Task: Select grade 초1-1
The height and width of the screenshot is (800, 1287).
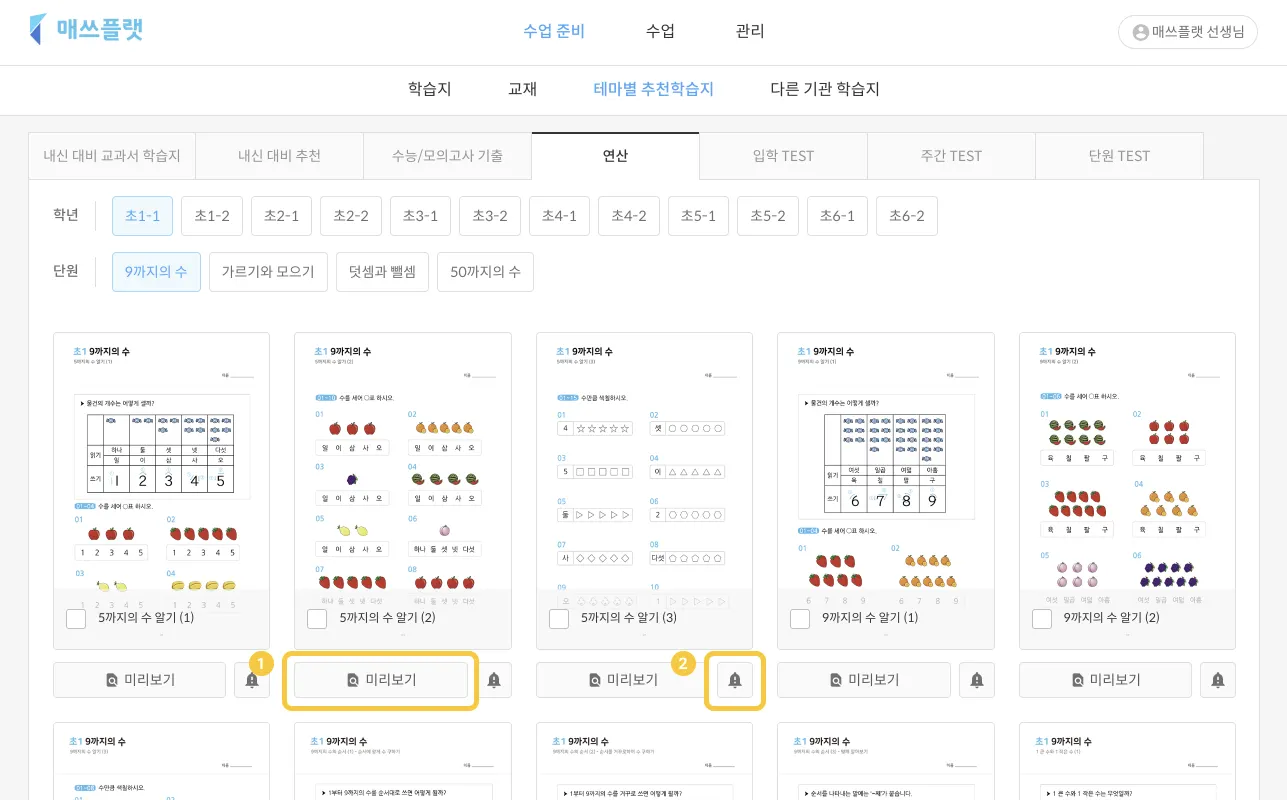Action: pos(143,216)
